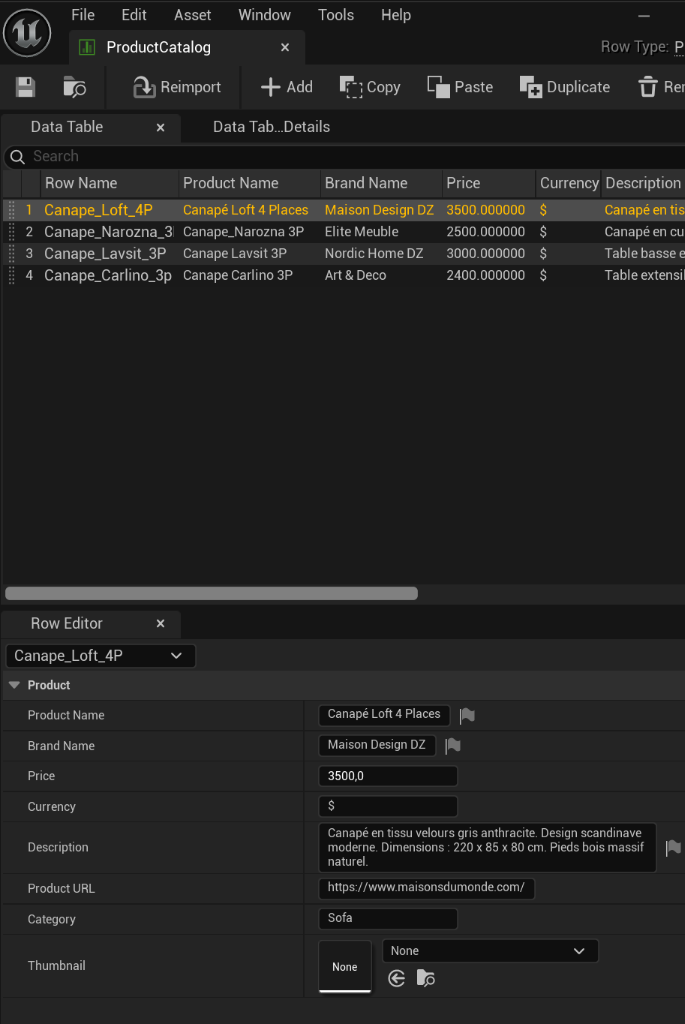The image size is (685, 1024).
Task: Edit the Product URL field
Action: [x=426, y=888]
